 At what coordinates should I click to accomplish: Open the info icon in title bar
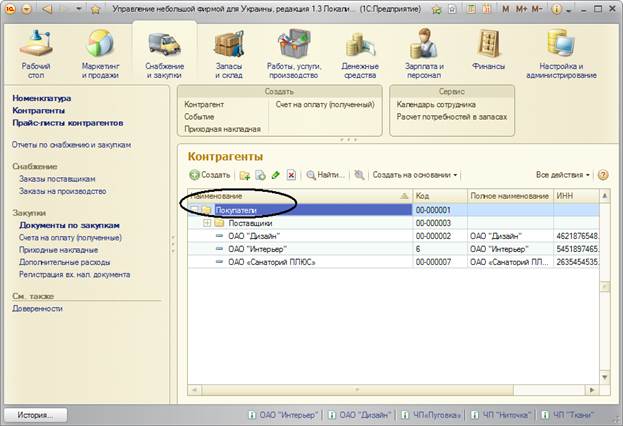pyautogui.click(x=557, y=9)
